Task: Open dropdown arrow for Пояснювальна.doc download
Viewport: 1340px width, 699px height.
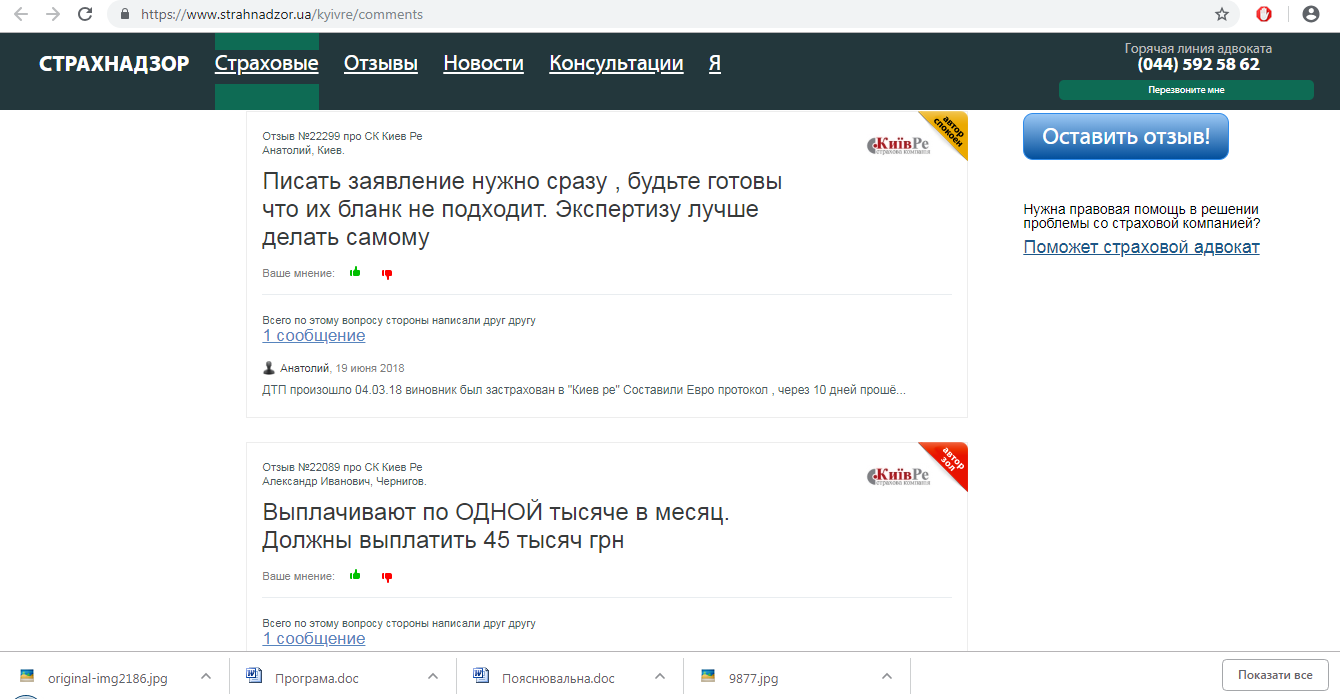Action: tap(659, 677)
